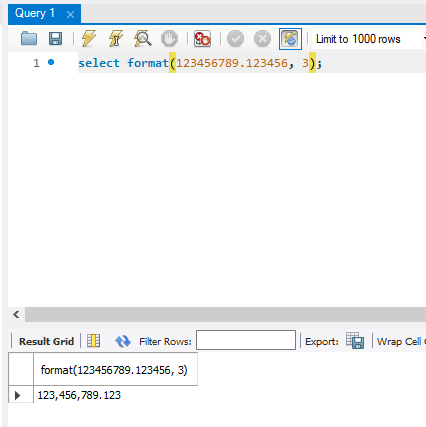Click the blue statement marker on line 1

(51, 62)
